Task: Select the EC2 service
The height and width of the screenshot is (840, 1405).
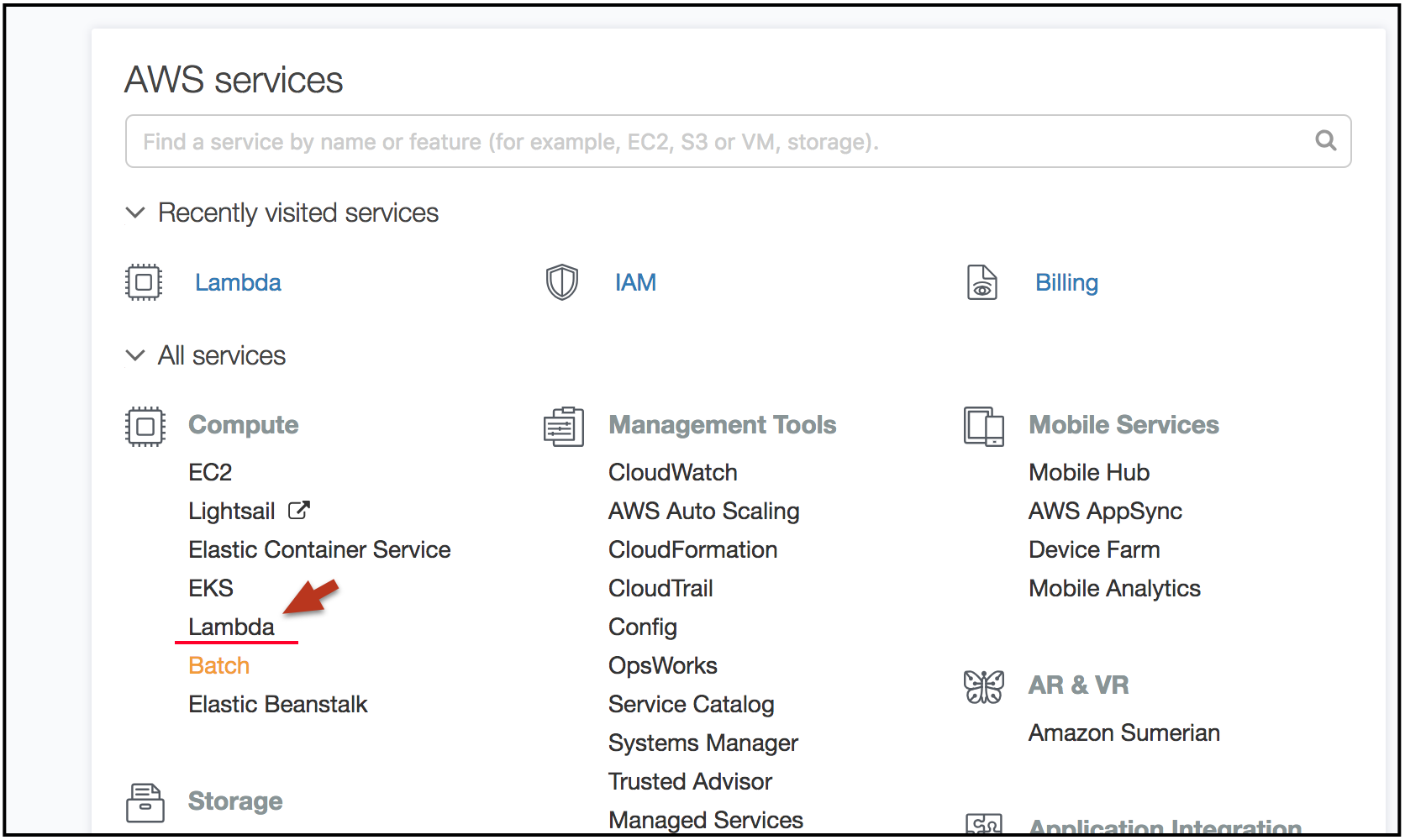Action: coord(210,472)
